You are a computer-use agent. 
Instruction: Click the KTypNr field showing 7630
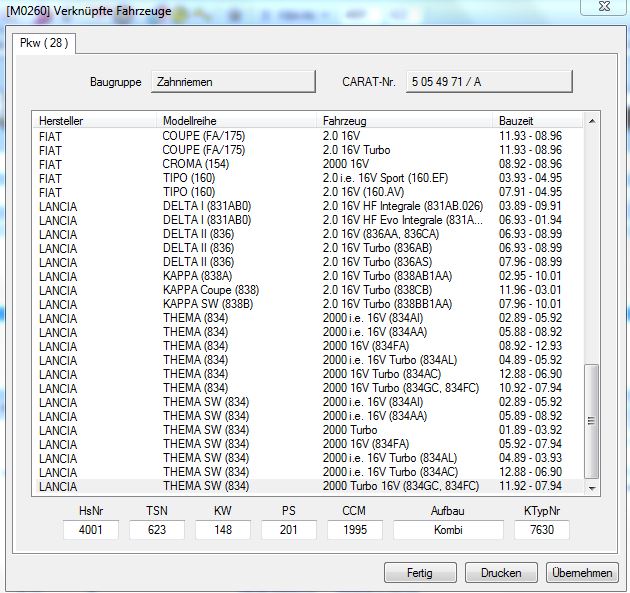[x=542, y=530]
